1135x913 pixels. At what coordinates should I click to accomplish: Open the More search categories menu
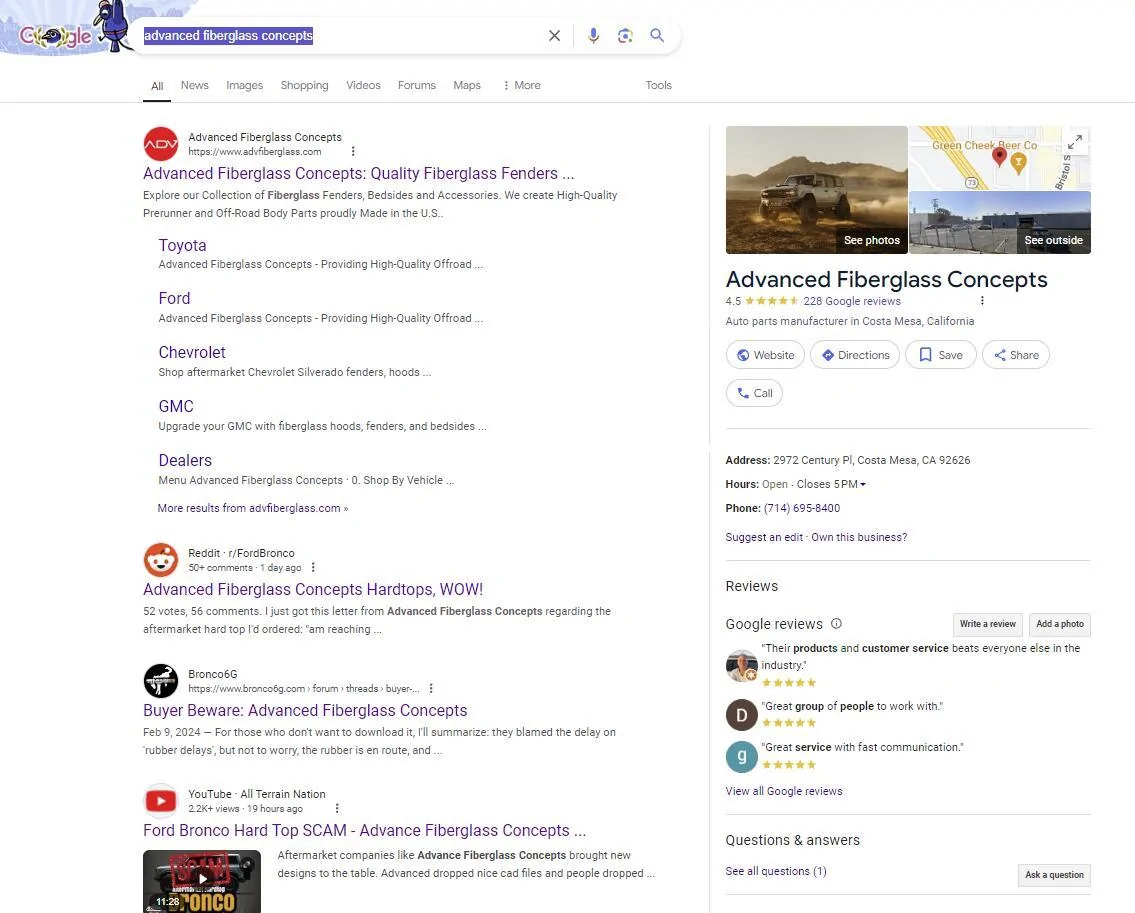(522, 85)
